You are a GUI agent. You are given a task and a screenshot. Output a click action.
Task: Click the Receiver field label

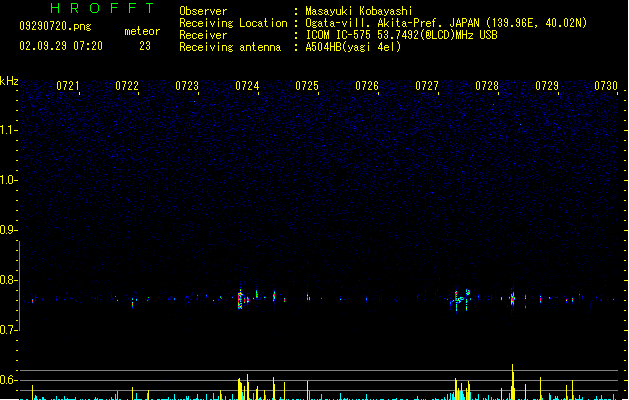point(203,35)
